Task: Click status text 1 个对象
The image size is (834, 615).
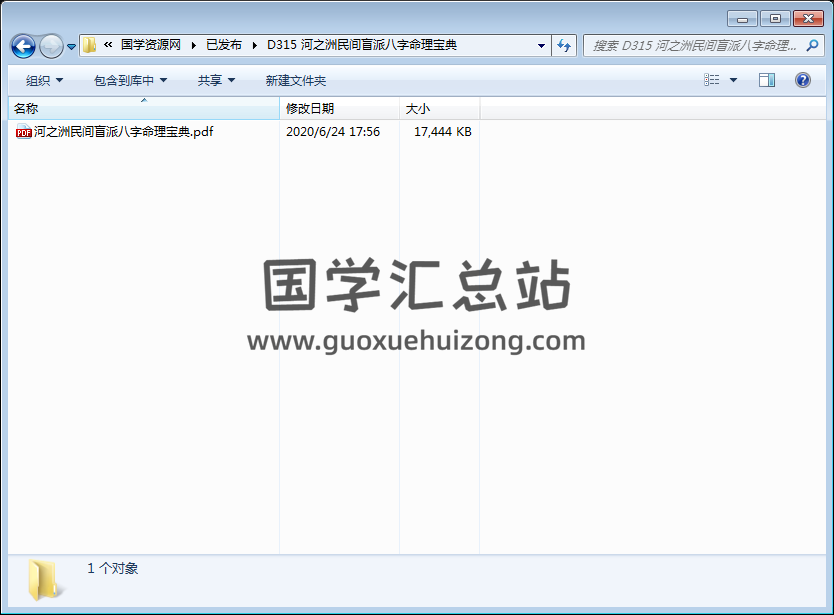Action: (x=113, y=568)
